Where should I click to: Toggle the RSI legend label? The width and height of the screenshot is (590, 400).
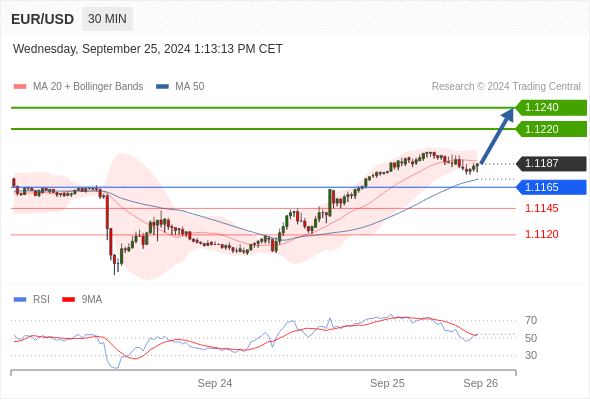click(41, 300)
